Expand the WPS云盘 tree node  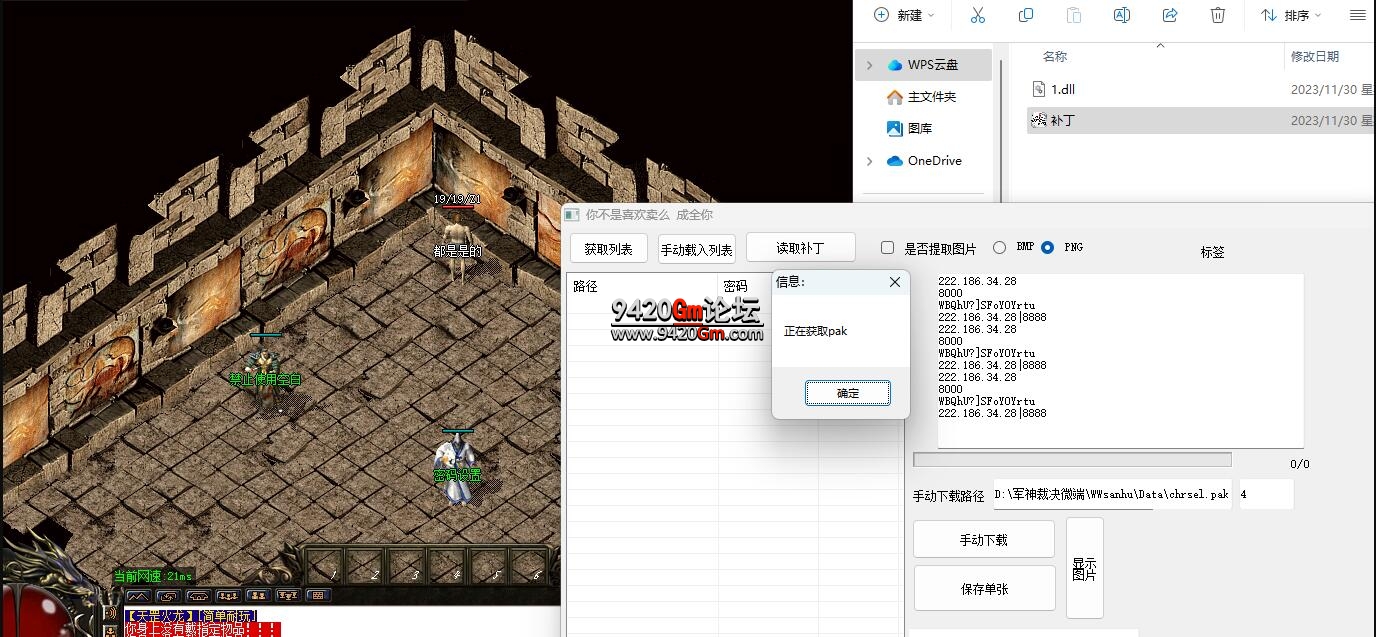click(x=869, y=65)
